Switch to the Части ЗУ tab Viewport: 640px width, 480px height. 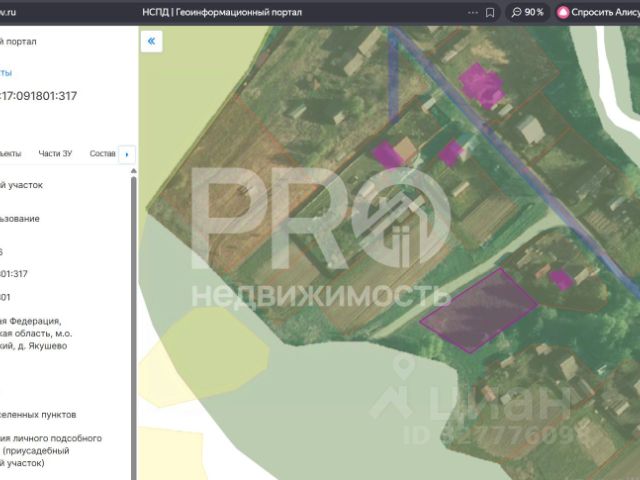pyautogui.click(x=55, y=153)
